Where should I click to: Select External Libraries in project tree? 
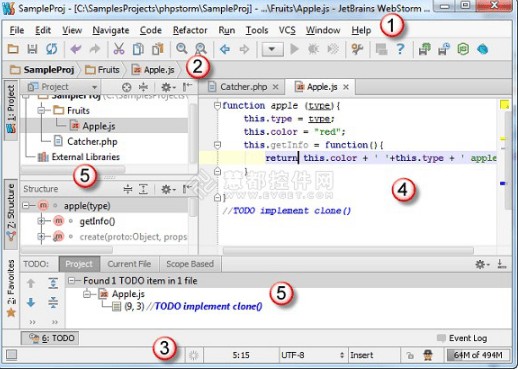coord(79,157)
